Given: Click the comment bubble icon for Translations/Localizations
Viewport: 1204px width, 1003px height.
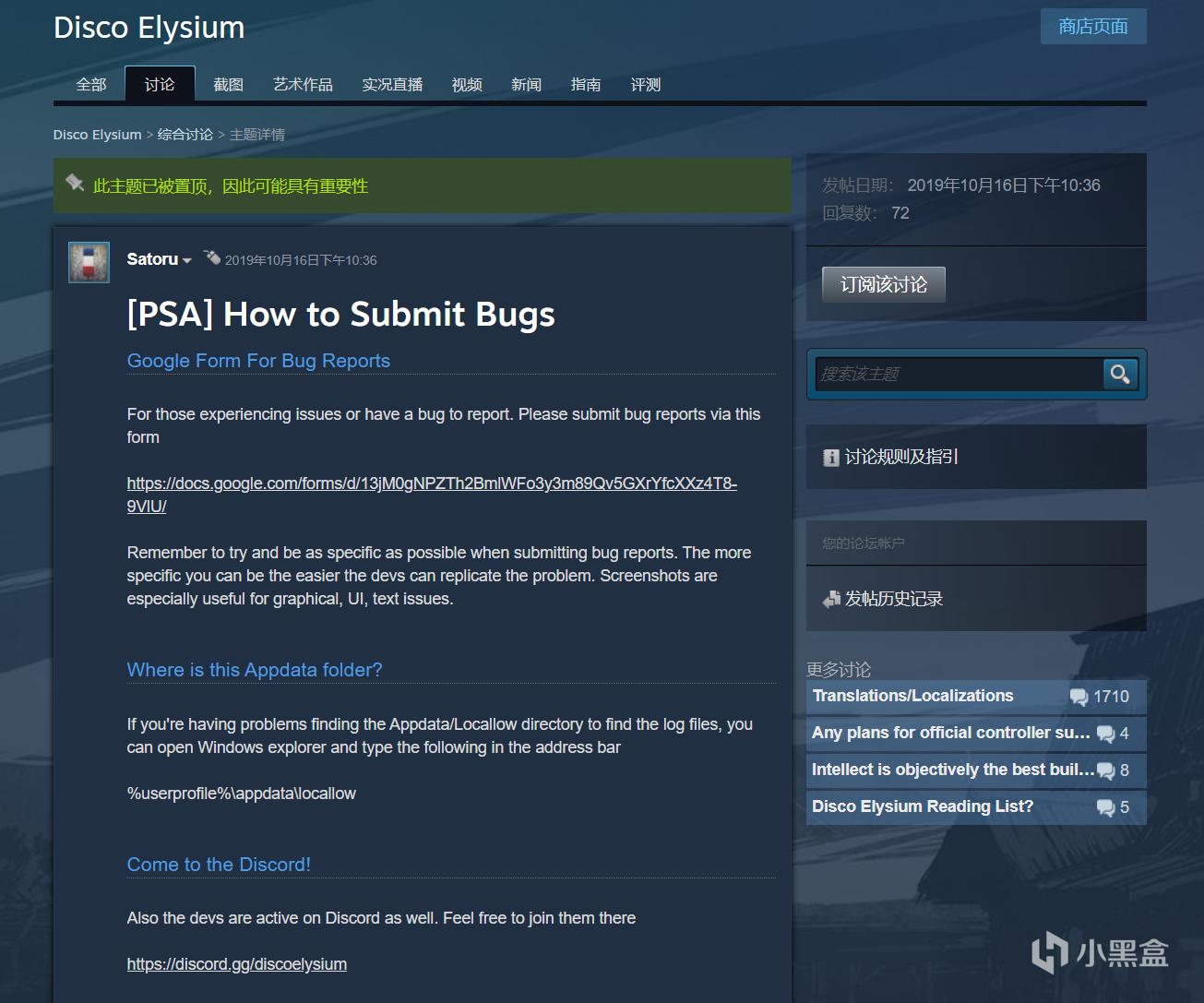Looking at the screenshot, I should [1079, 698].
